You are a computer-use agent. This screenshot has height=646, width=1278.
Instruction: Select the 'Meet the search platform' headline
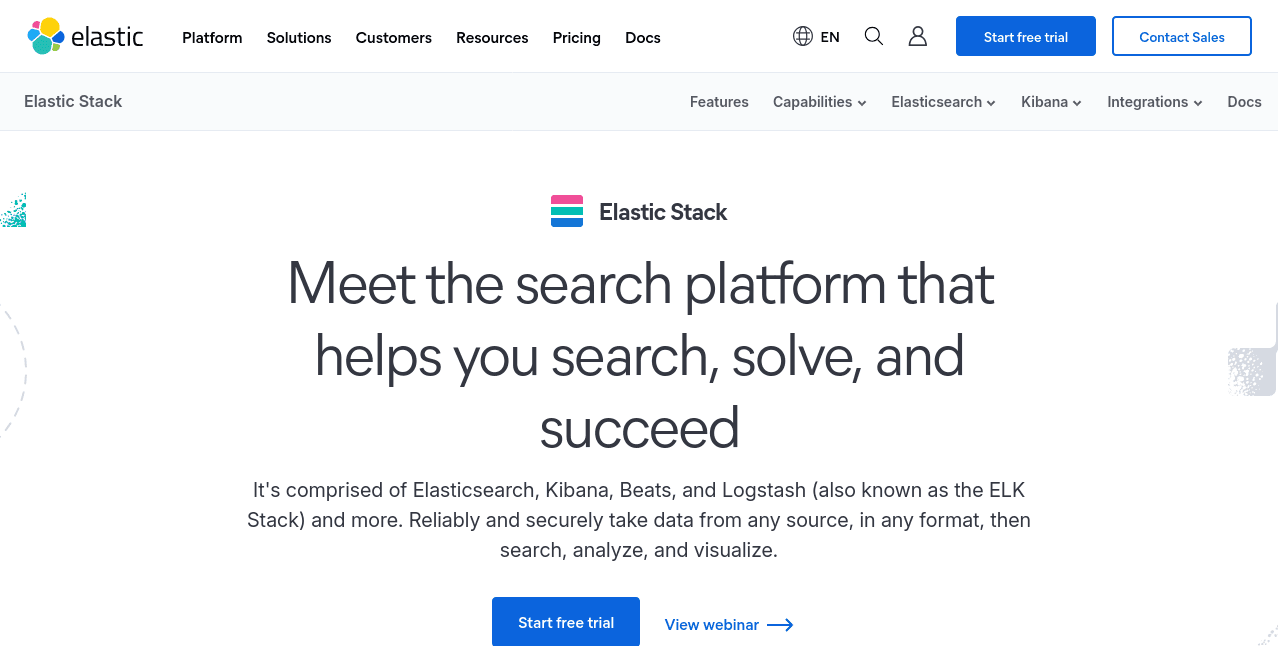pos(640,356)
